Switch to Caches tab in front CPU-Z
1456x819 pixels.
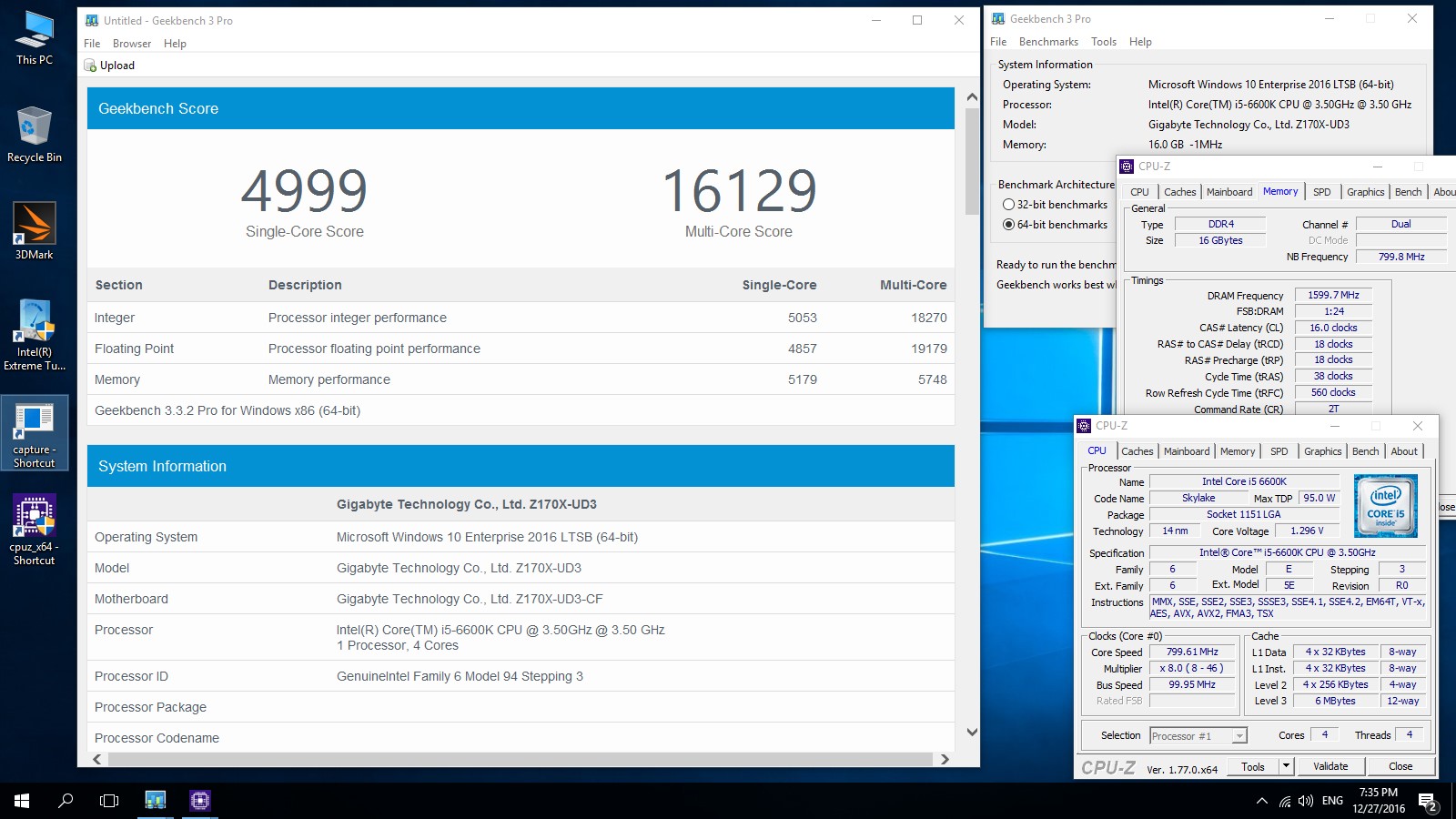tap(1137, 451)
